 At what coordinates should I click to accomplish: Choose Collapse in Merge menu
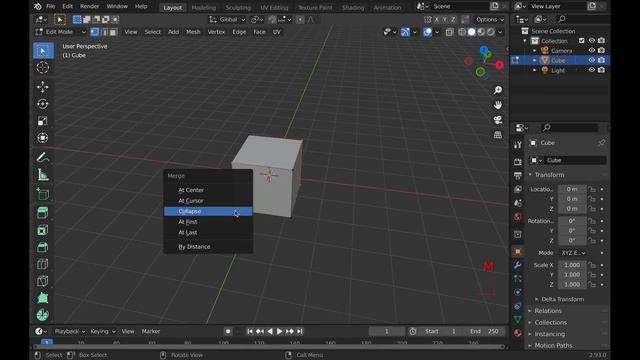[x=208, y=211]
